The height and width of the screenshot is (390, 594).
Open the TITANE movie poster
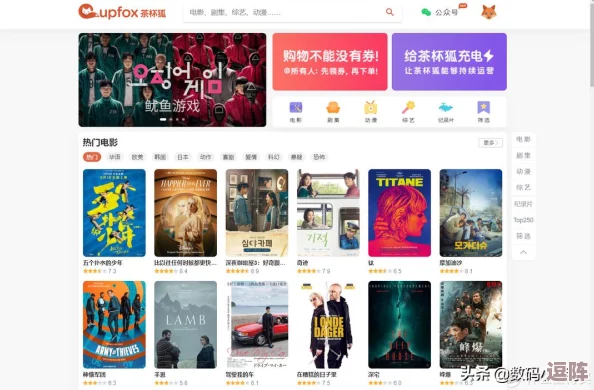coord(399,213)
